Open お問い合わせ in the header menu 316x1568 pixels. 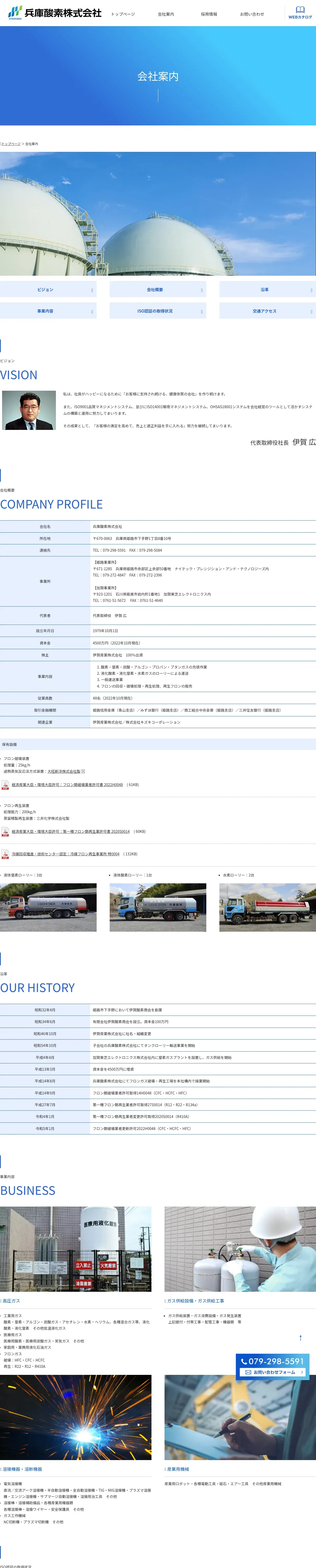pyautogui.click(x=252, y=14)
